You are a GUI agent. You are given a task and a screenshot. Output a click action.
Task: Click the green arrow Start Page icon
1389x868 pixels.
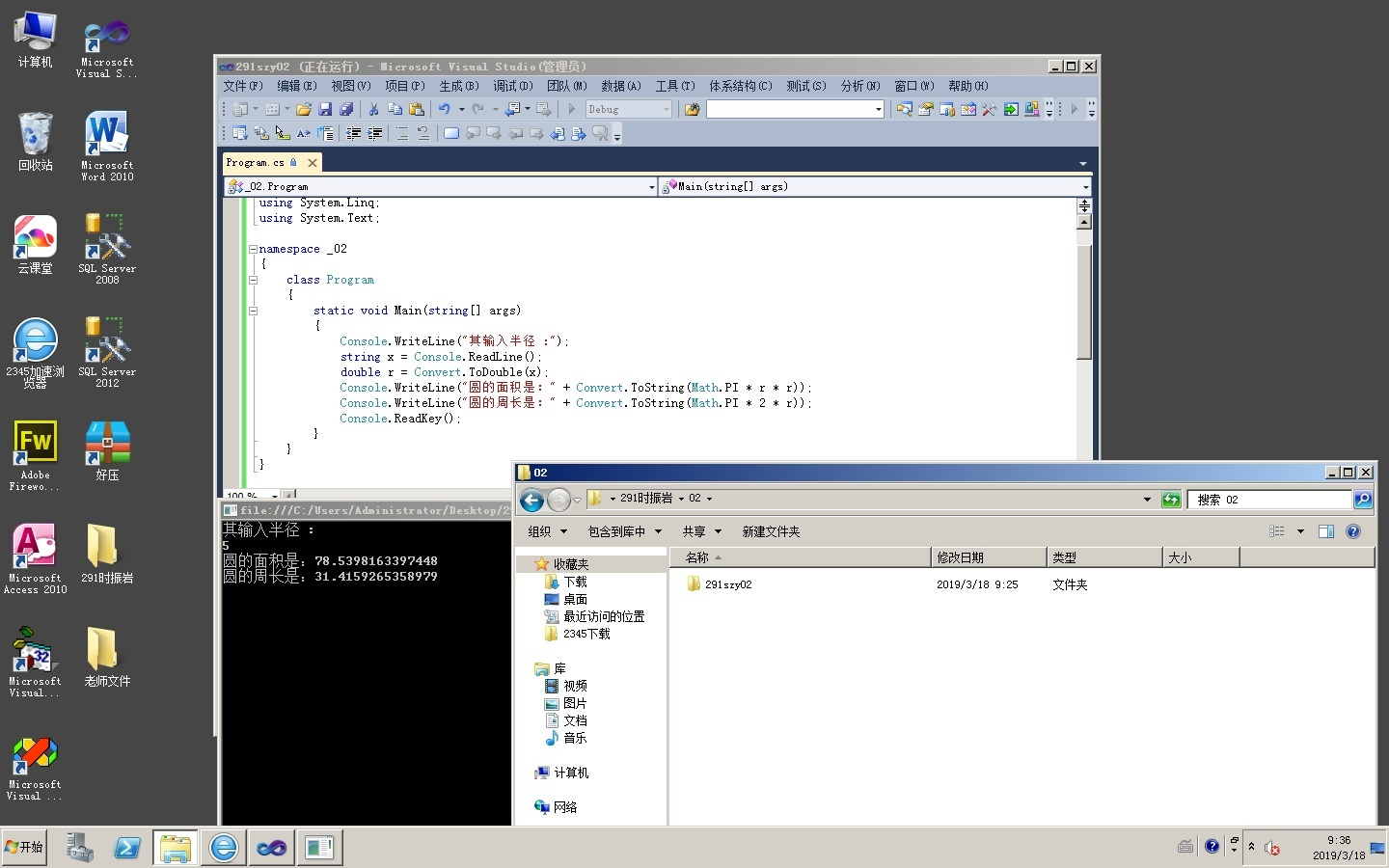(x=1011, y=109)
